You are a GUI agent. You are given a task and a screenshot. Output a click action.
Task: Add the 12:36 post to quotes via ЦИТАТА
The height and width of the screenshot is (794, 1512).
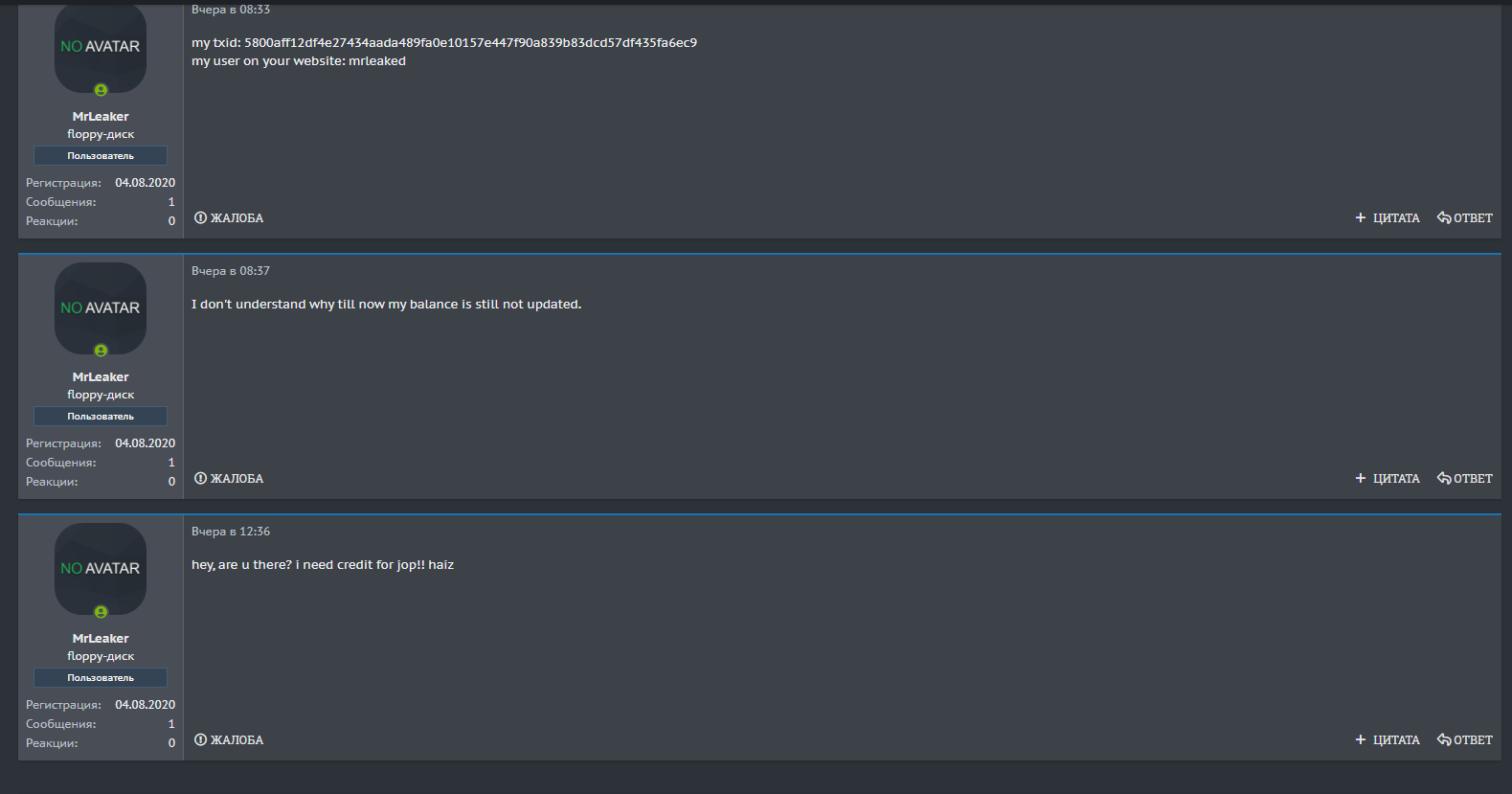(x=1388, y=740)
